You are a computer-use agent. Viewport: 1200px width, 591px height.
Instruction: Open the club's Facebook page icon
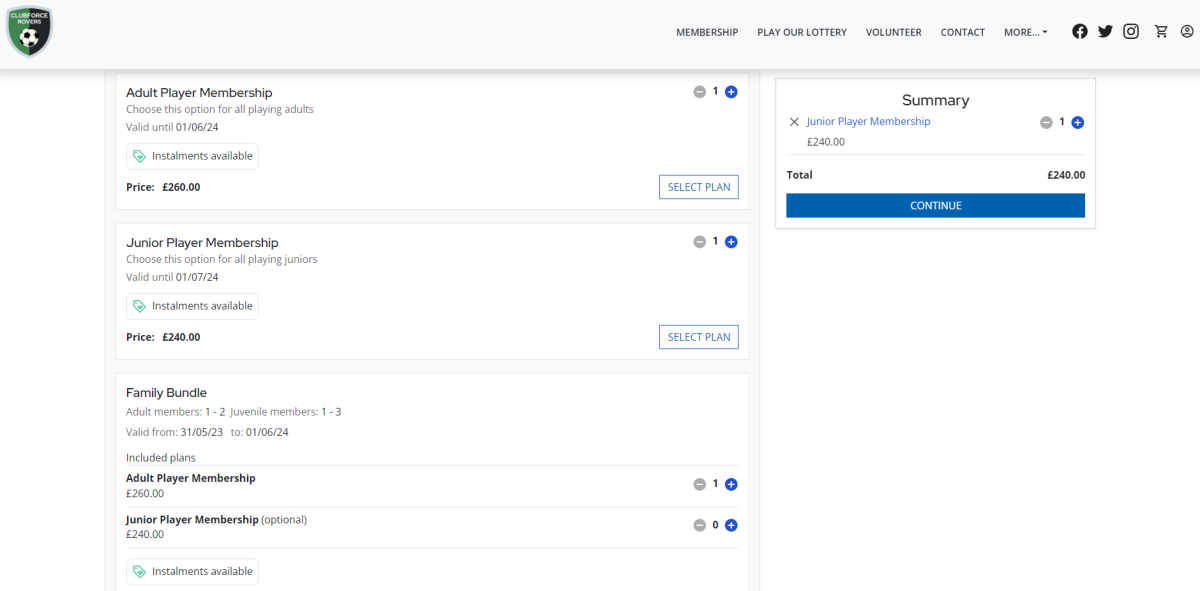(x=1080, y=31)
